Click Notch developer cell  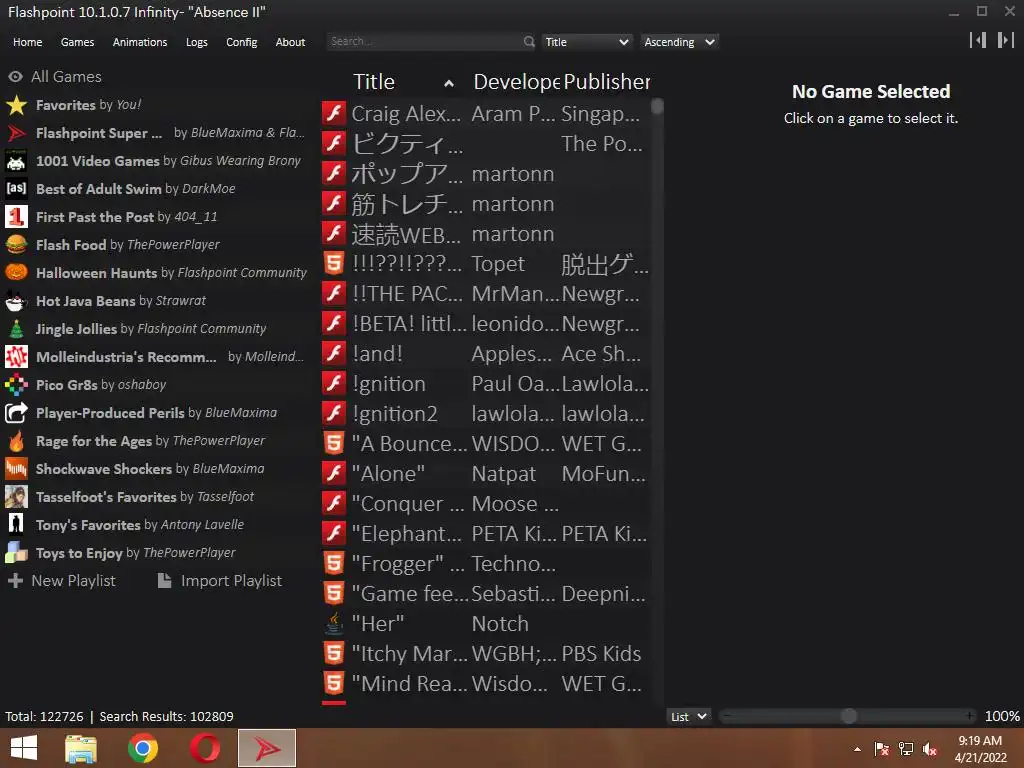click(500, 624)
